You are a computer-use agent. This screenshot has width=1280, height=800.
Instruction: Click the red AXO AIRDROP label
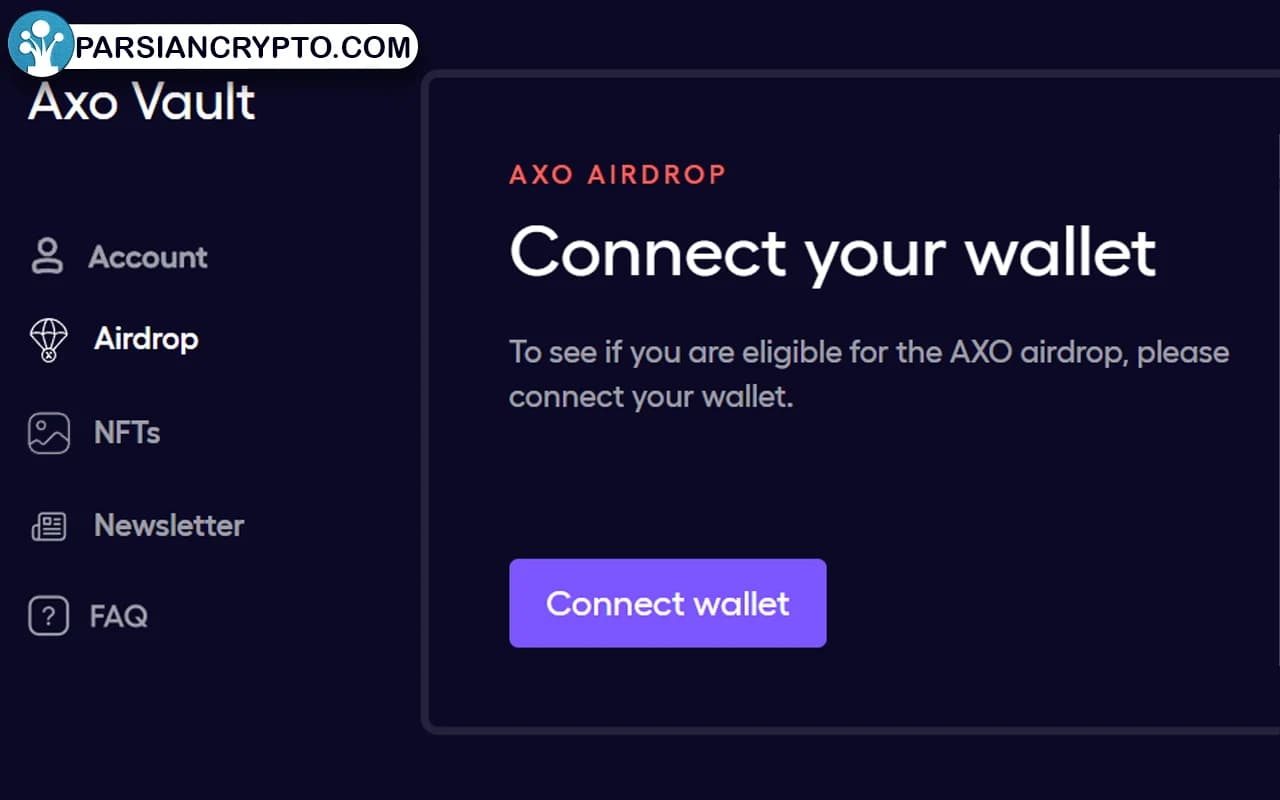point(617,175)
